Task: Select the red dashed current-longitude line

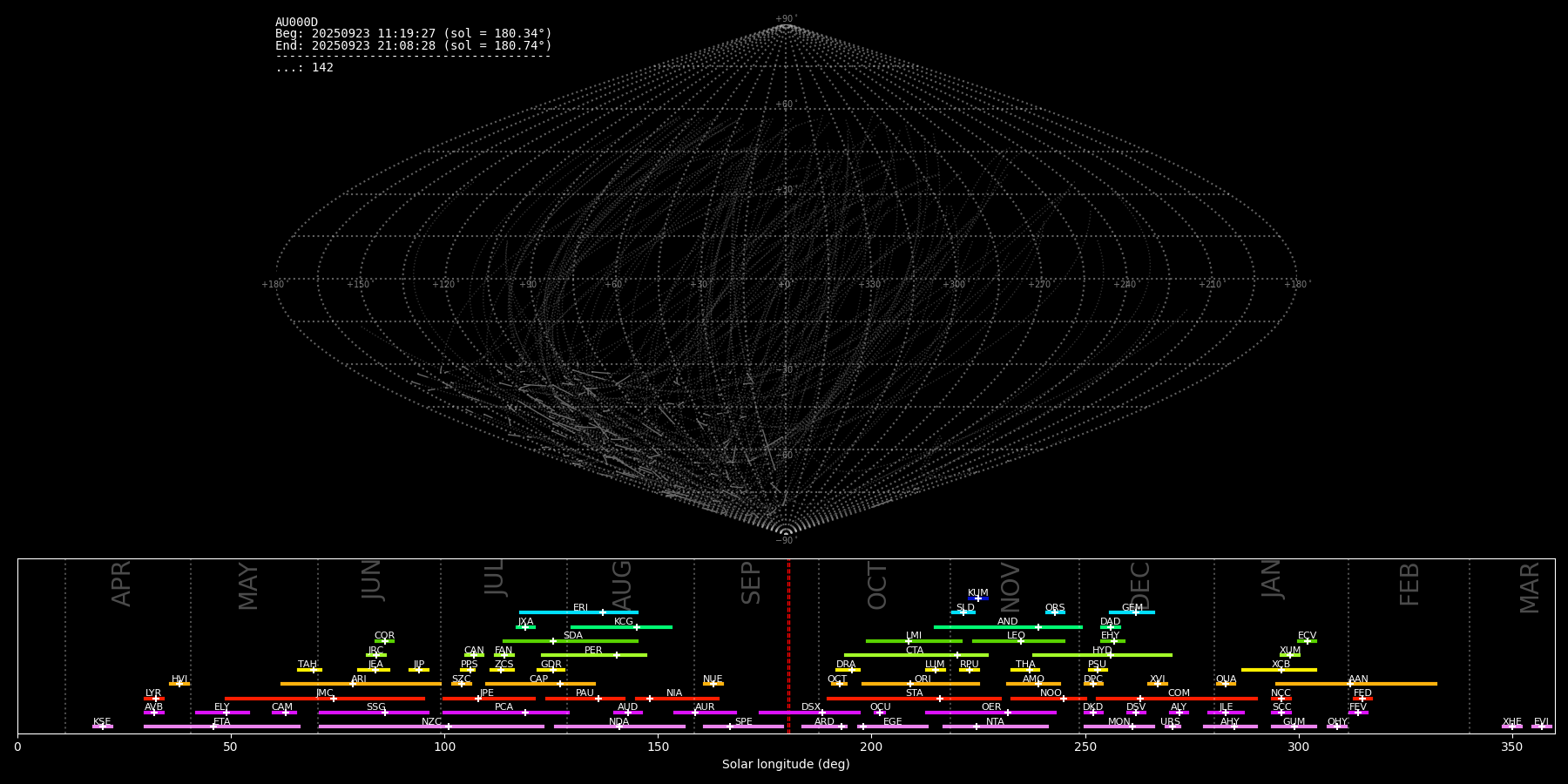Action: pos(789,645)
